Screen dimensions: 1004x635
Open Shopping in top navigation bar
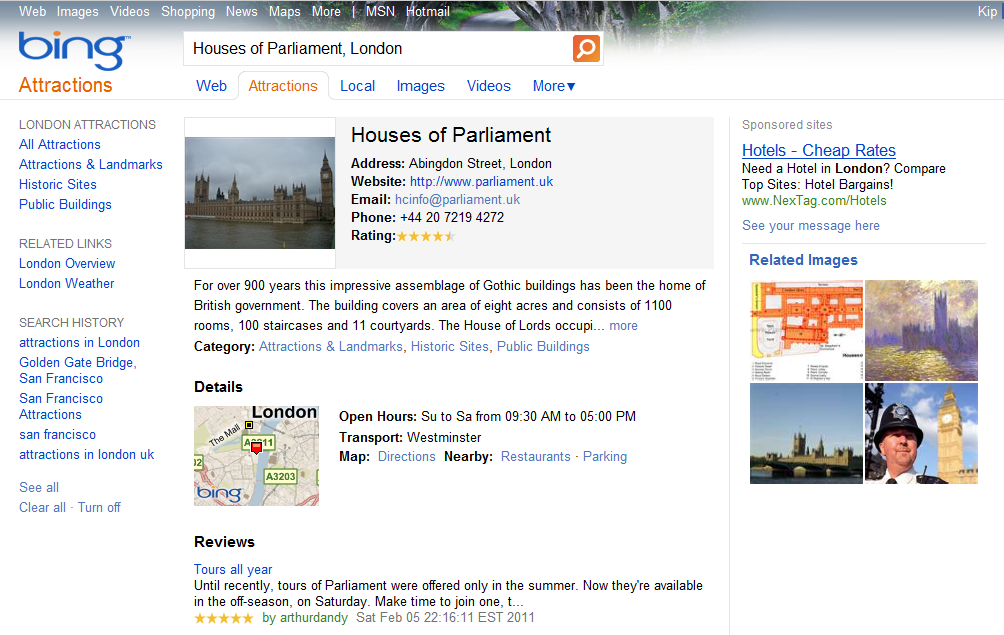[x=188, y=12]
